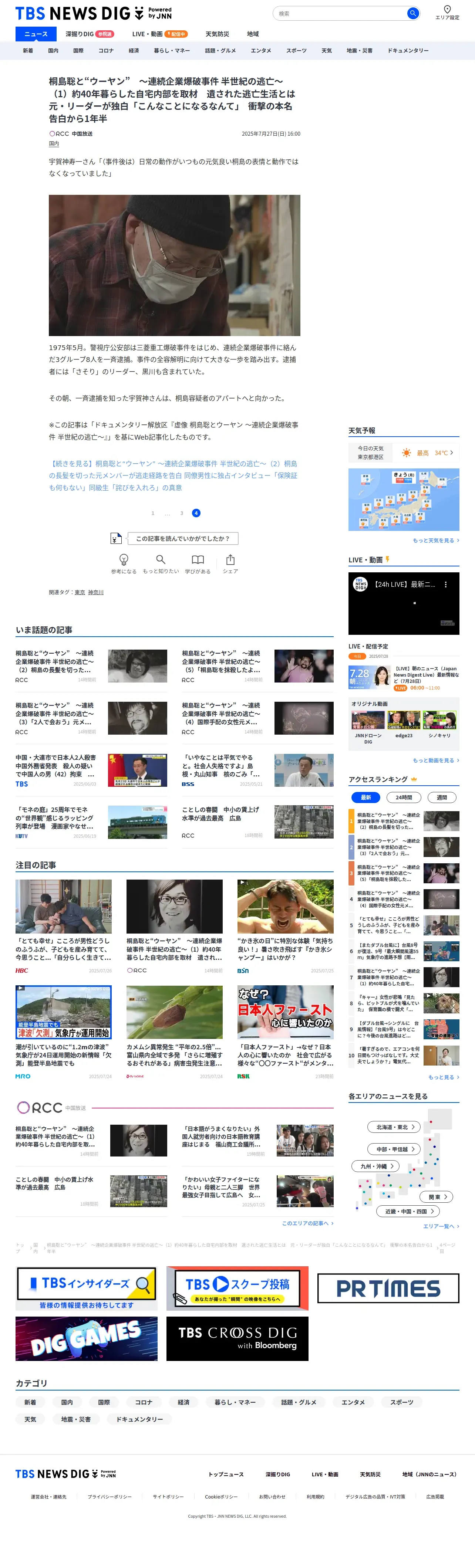Open the TBSインサイダーズ banner
Image resolution: width=475 pixels, height=1568 pixels.
(87, 1288)
